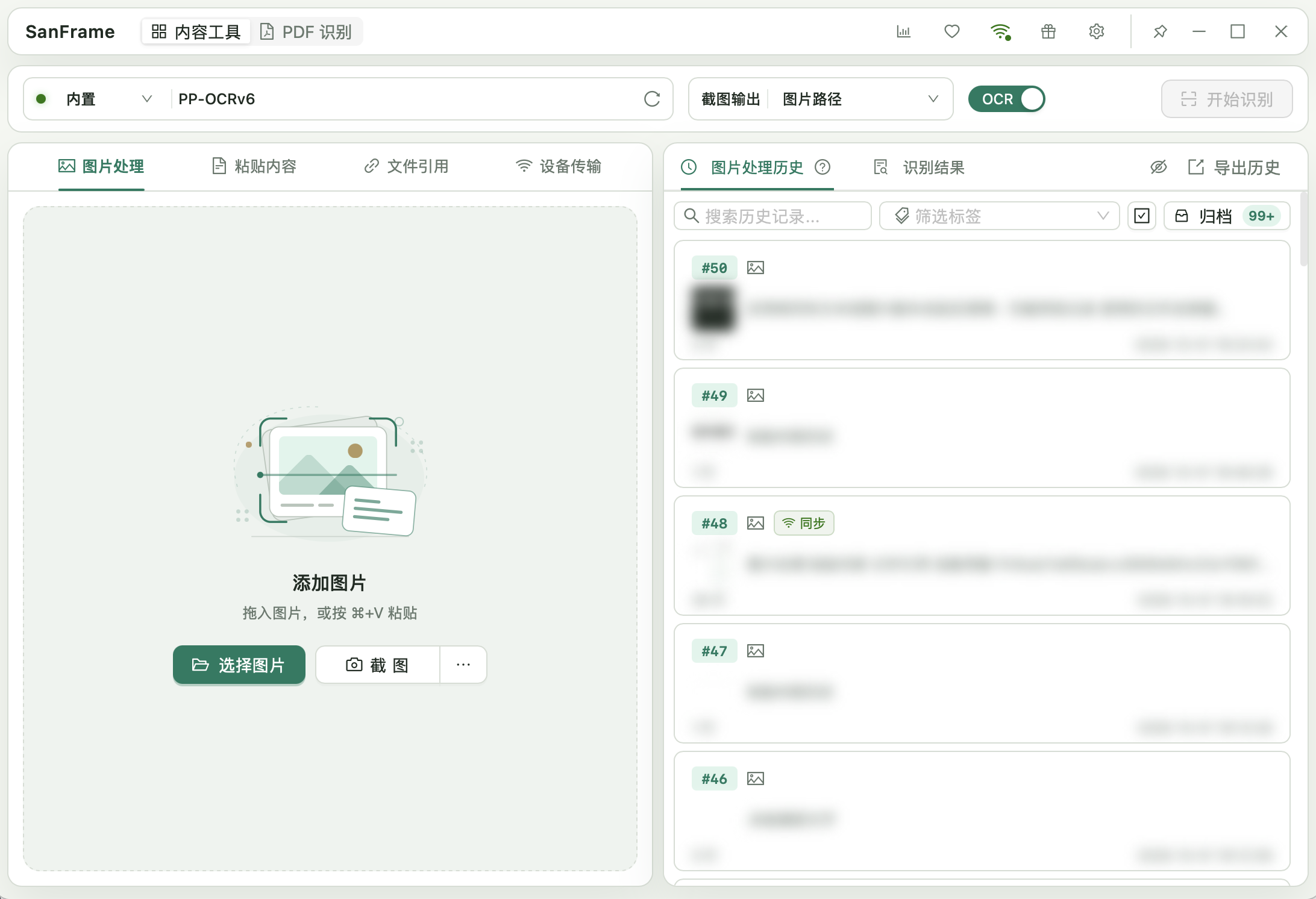Open the 识别结果 tab
The image size is (1316, 899).
click(x=919, y=167)
